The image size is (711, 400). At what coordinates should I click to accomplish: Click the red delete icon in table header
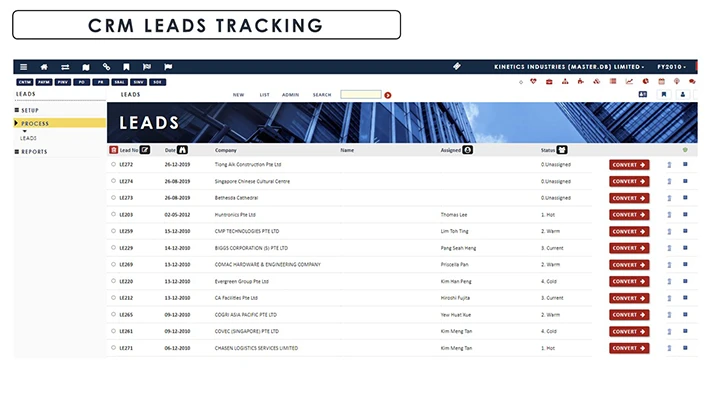[114, 150]
